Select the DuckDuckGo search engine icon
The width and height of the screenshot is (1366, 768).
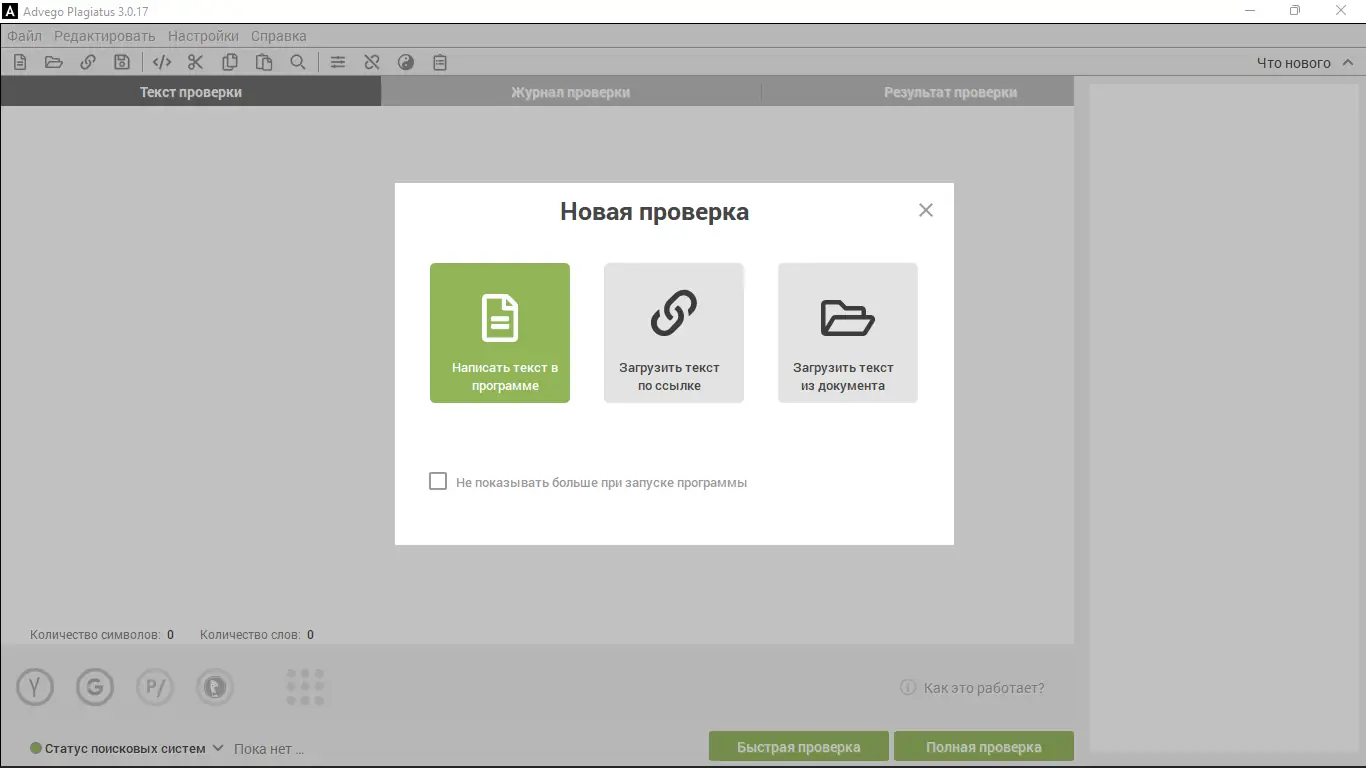point(215,687)
